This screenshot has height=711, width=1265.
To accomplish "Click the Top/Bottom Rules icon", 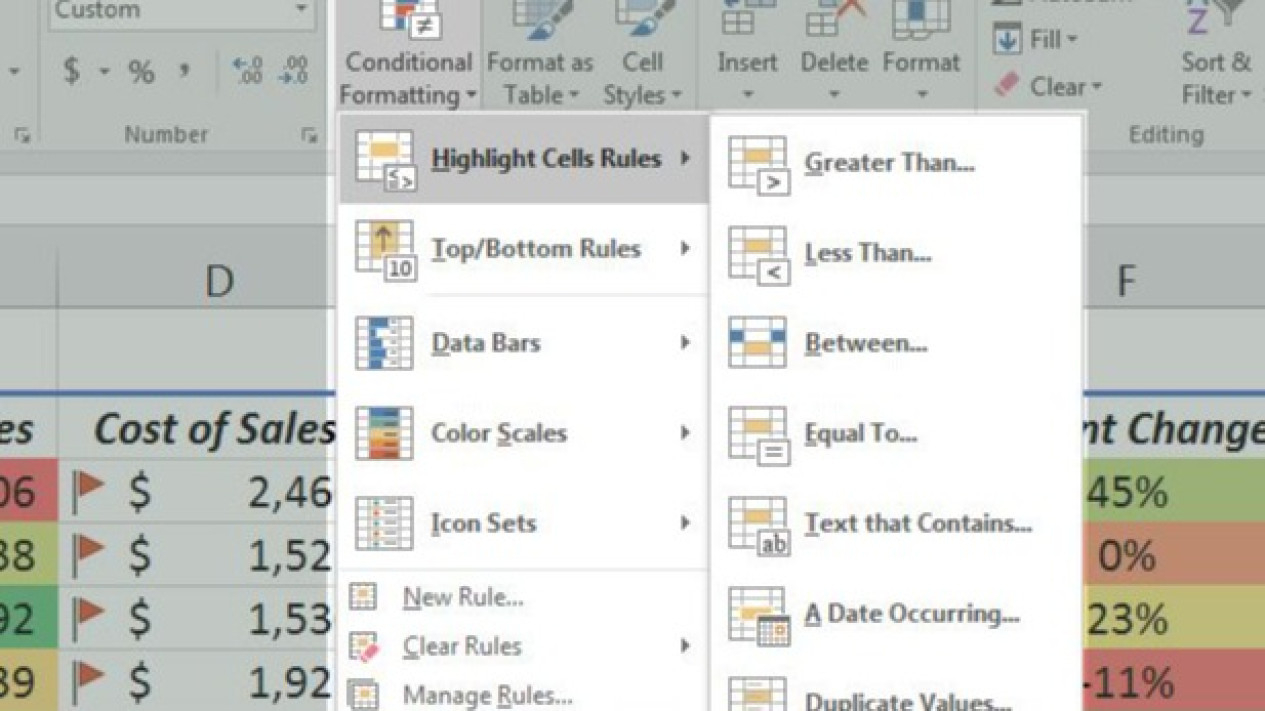I will click(385, 250).
